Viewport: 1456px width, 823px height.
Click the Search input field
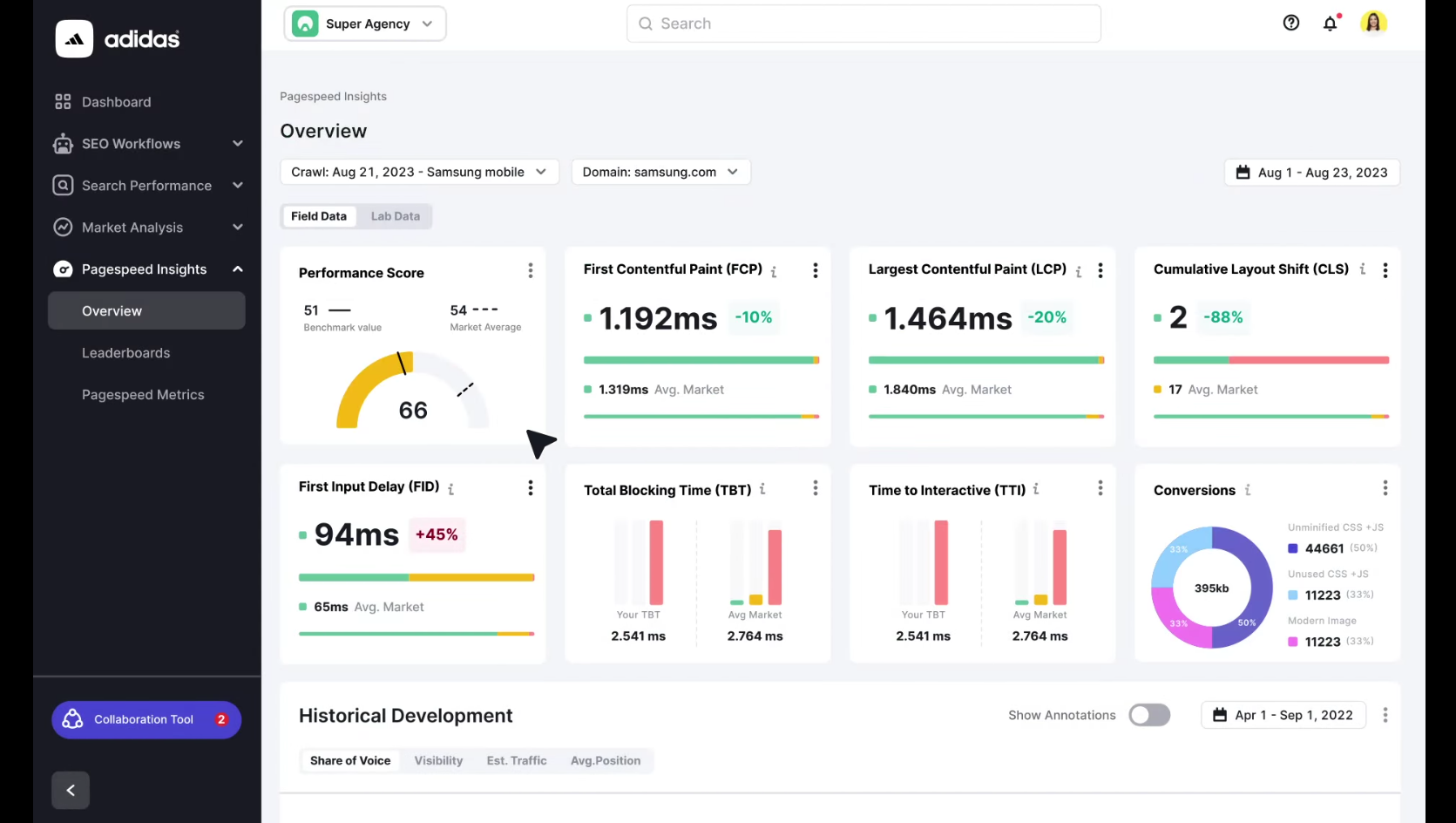[x=863, y=24]
